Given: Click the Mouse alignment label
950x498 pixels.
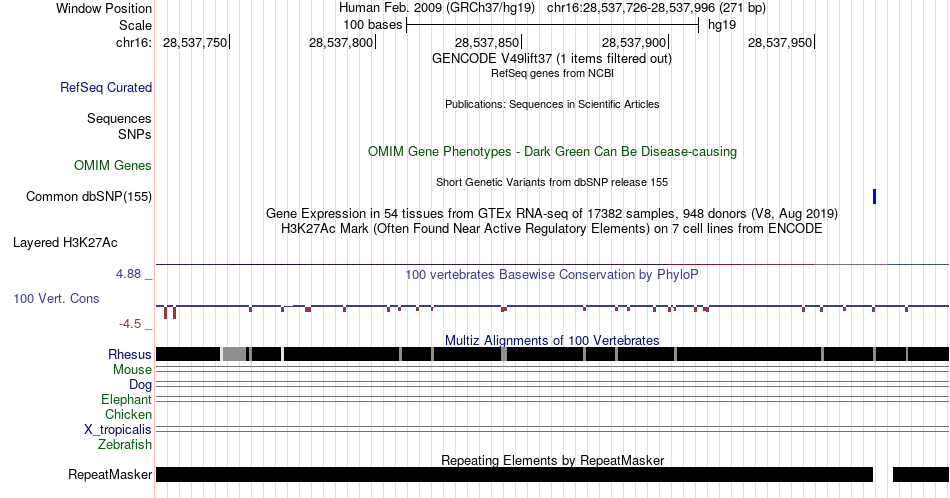Looking at the screenshot, I should [132, 369].
